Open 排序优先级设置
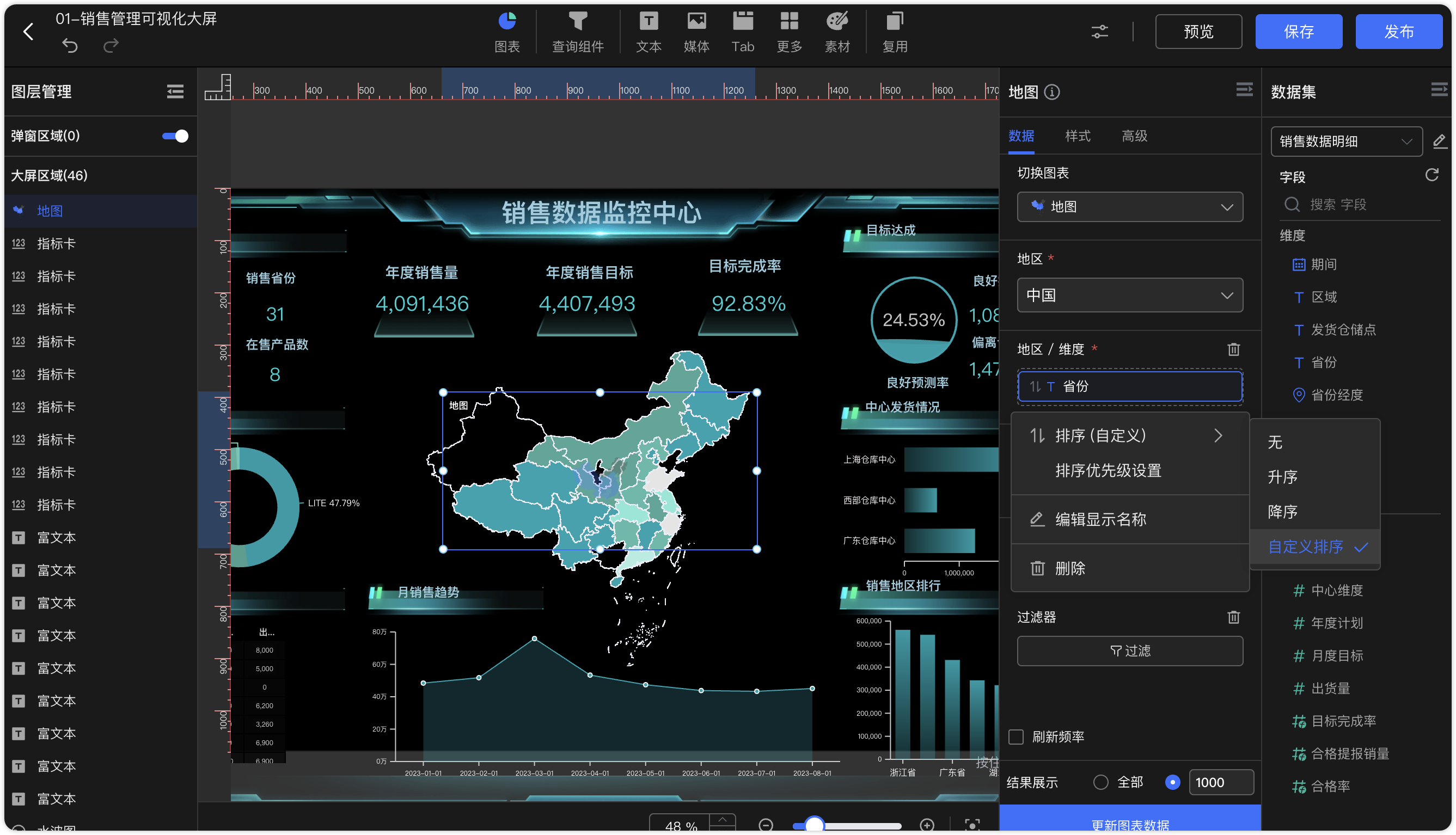Viewport: 1456px width, 835px height. tap(1130, 471)
